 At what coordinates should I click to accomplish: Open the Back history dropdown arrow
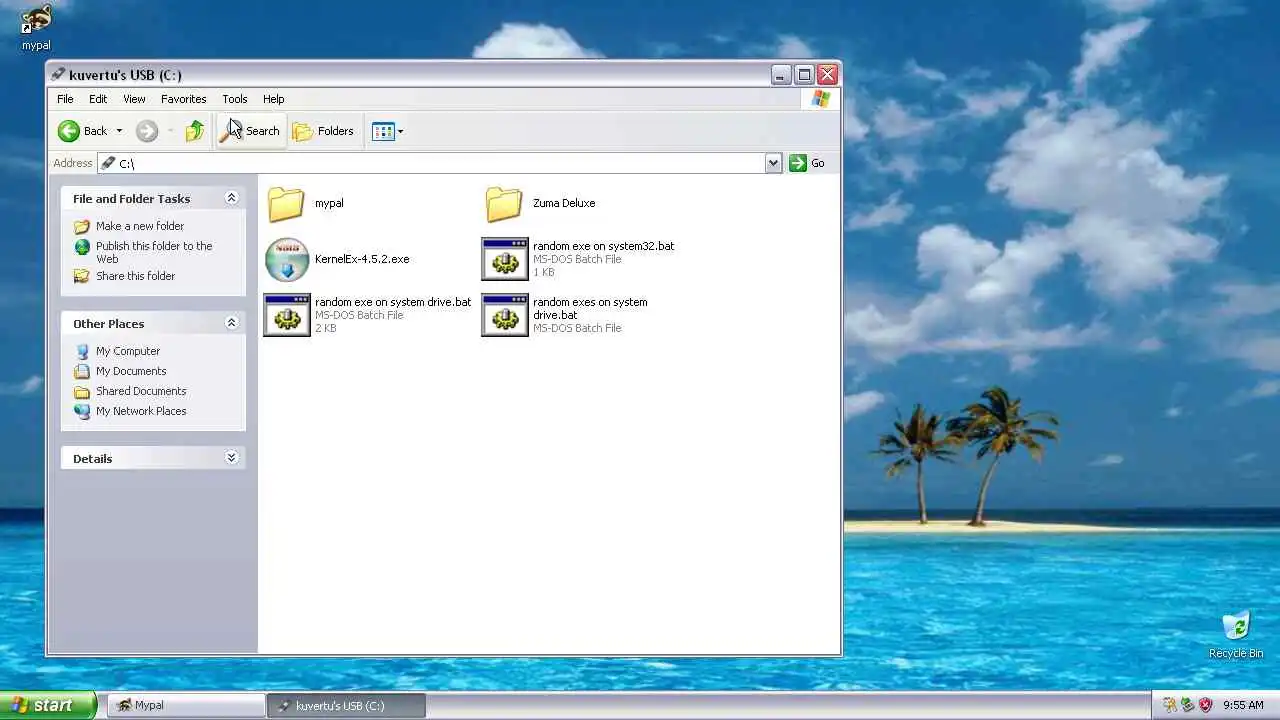[119, 131]
